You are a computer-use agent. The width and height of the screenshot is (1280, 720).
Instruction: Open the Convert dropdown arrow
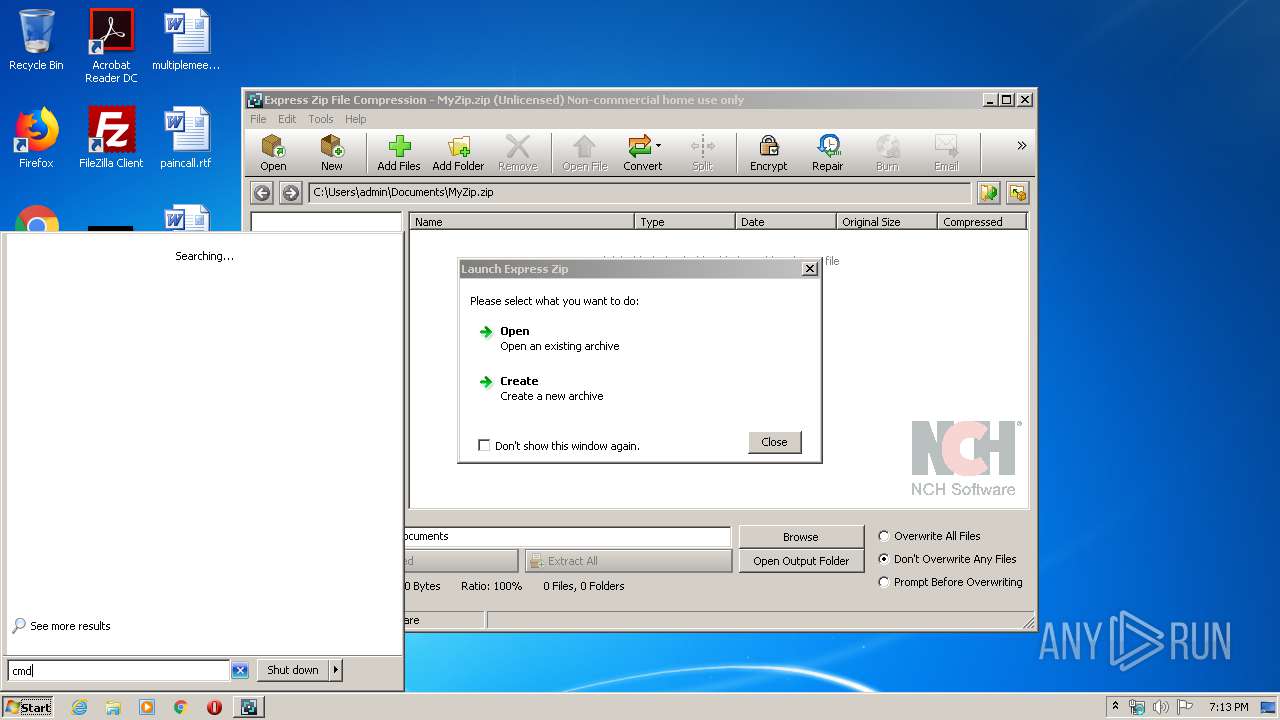coord(658,146)
